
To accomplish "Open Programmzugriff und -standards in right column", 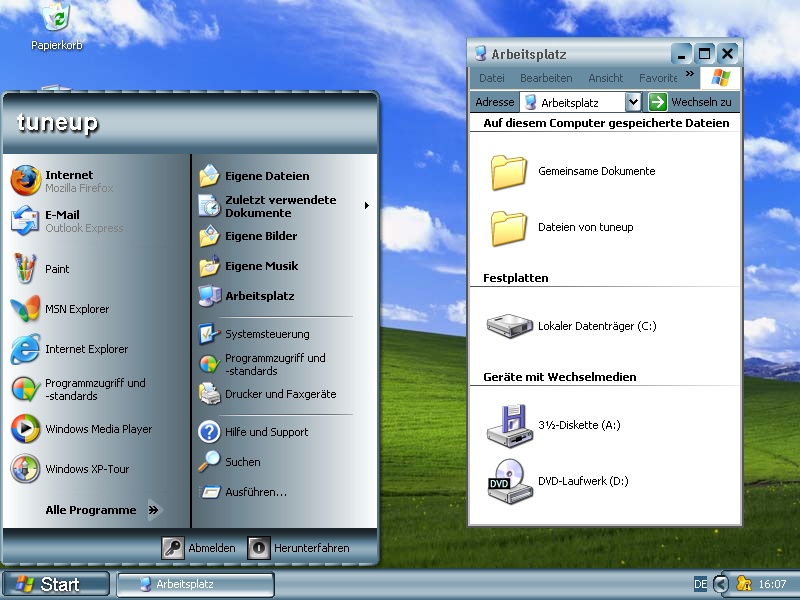I will 262,364.
